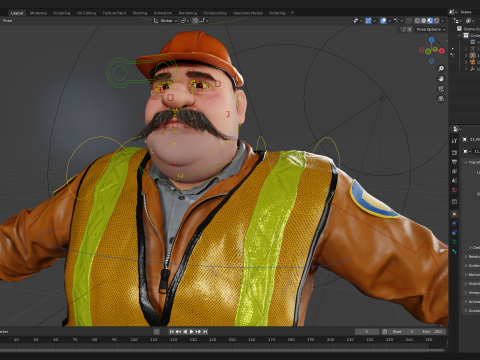Click the Z axis on the navigation gizmo
The height and width of the screenshot is (360, 480).
432,40
